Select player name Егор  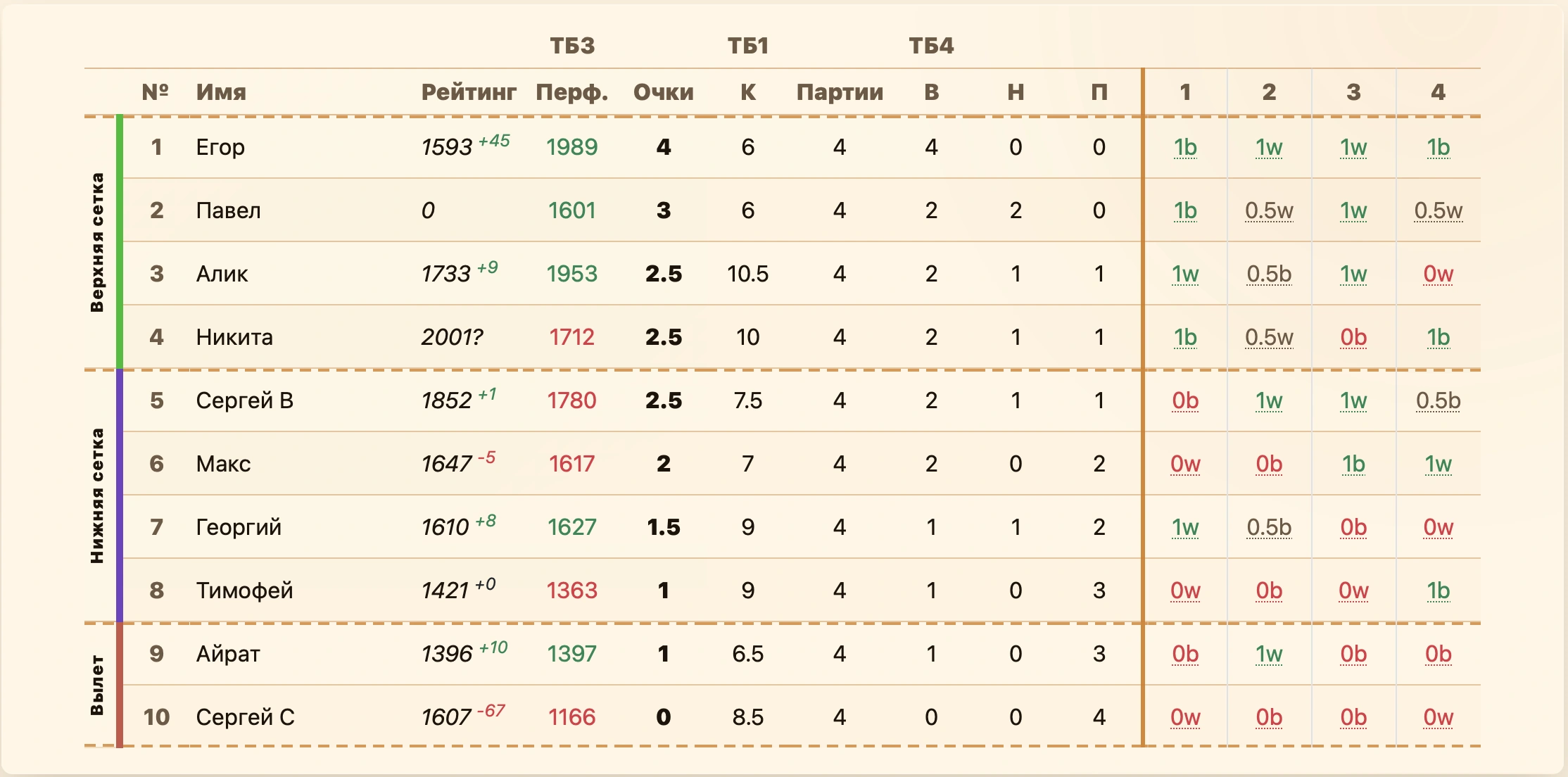coord(220,147)
